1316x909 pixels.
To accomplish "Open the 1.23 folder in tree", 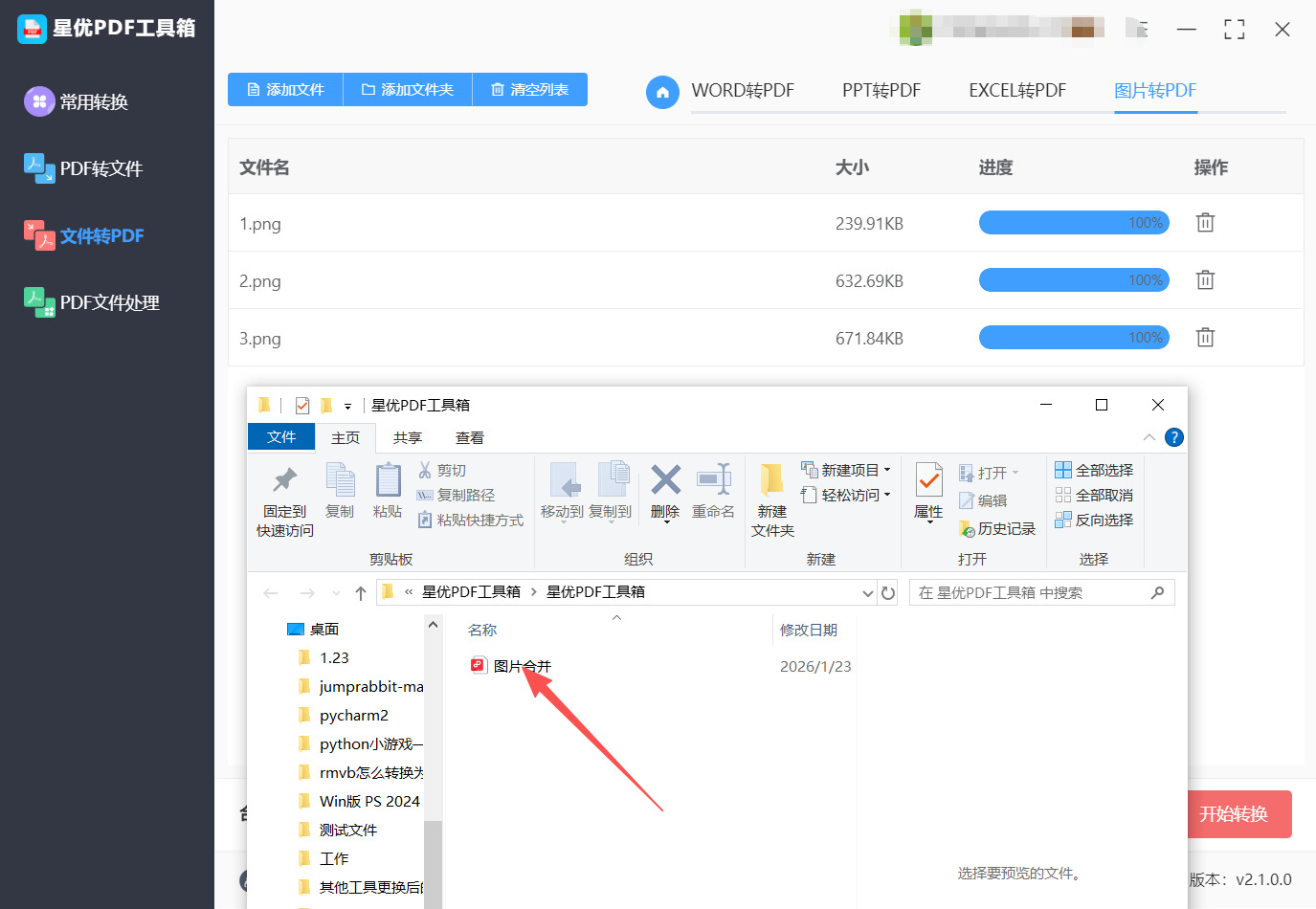I will coord(324,658).
